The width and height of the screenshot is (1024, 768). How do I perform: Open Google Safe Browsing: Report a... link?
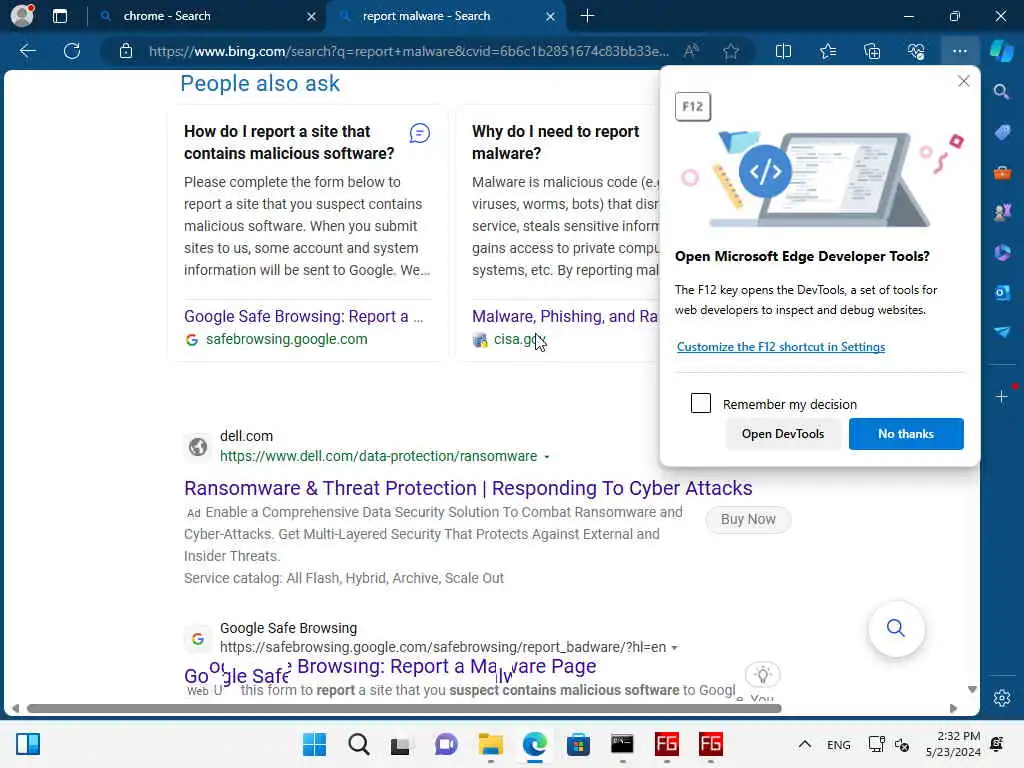[303, 316]
